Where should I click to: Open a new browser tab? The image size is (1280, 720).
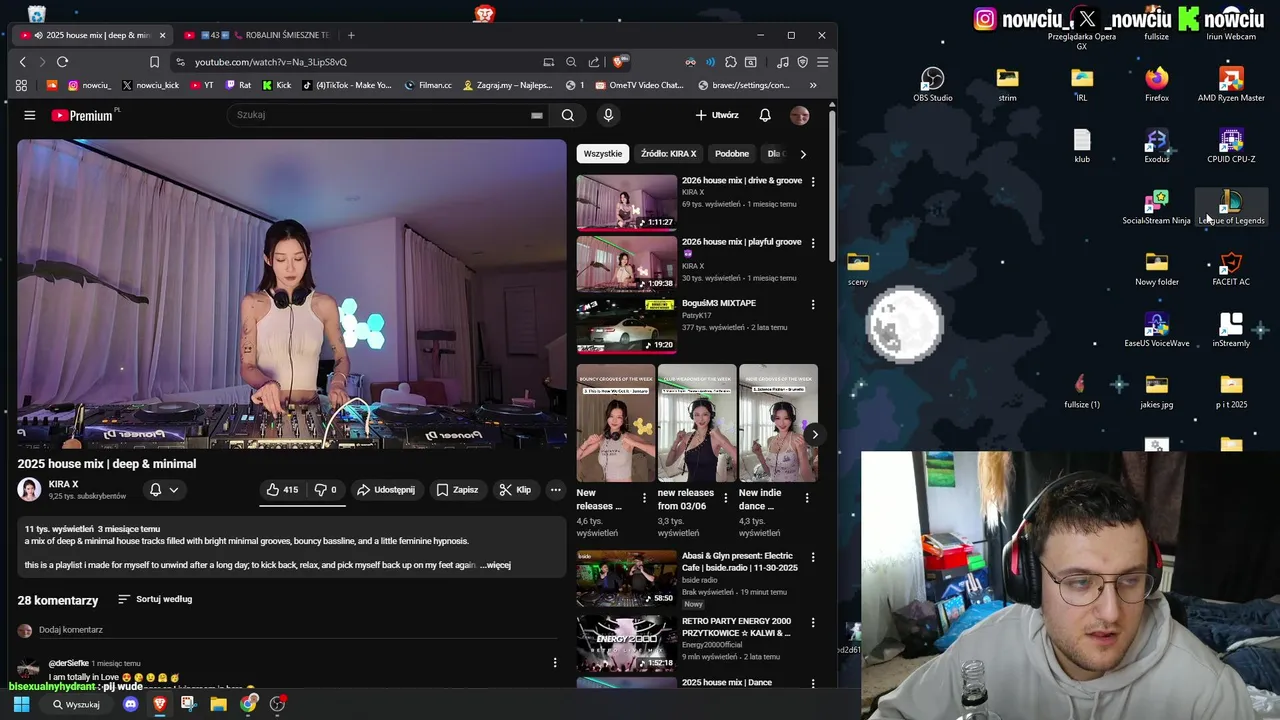[x=351, y=35]
